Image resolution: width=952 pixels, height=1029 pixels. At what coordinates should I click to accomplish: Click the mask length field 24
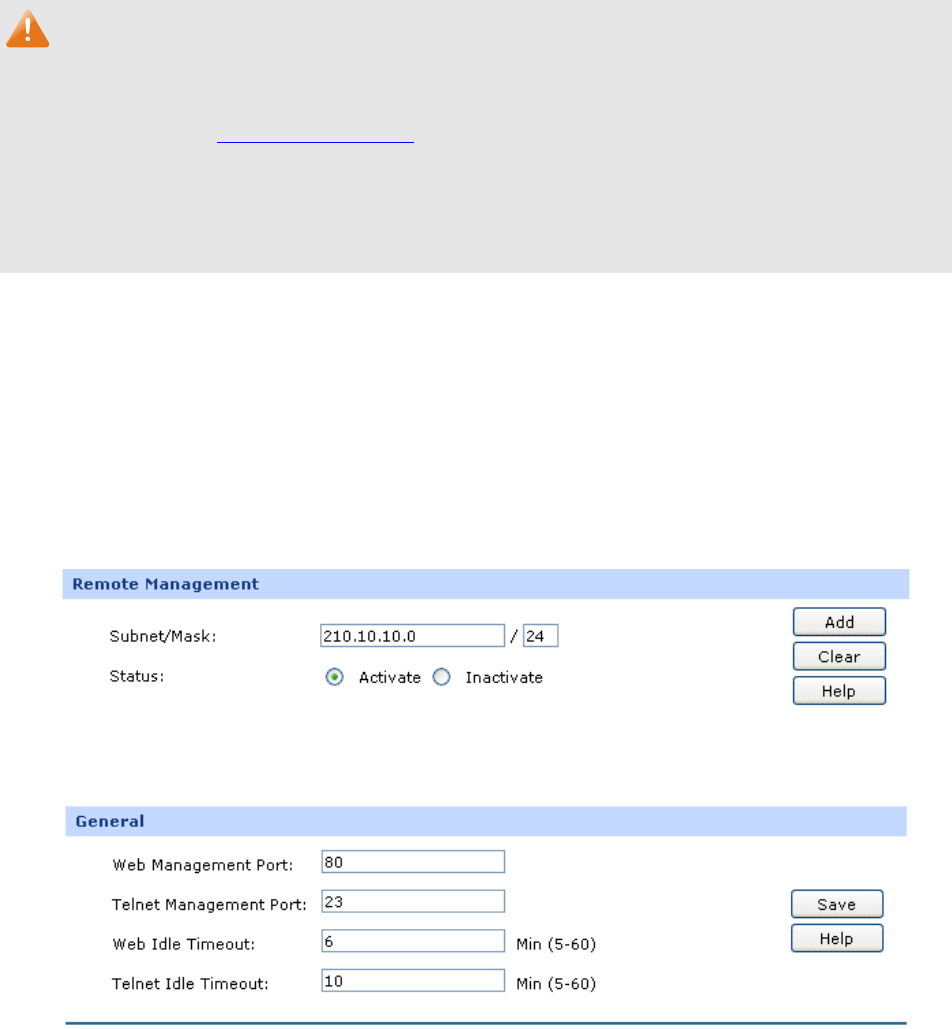click(x=541, y=636)
